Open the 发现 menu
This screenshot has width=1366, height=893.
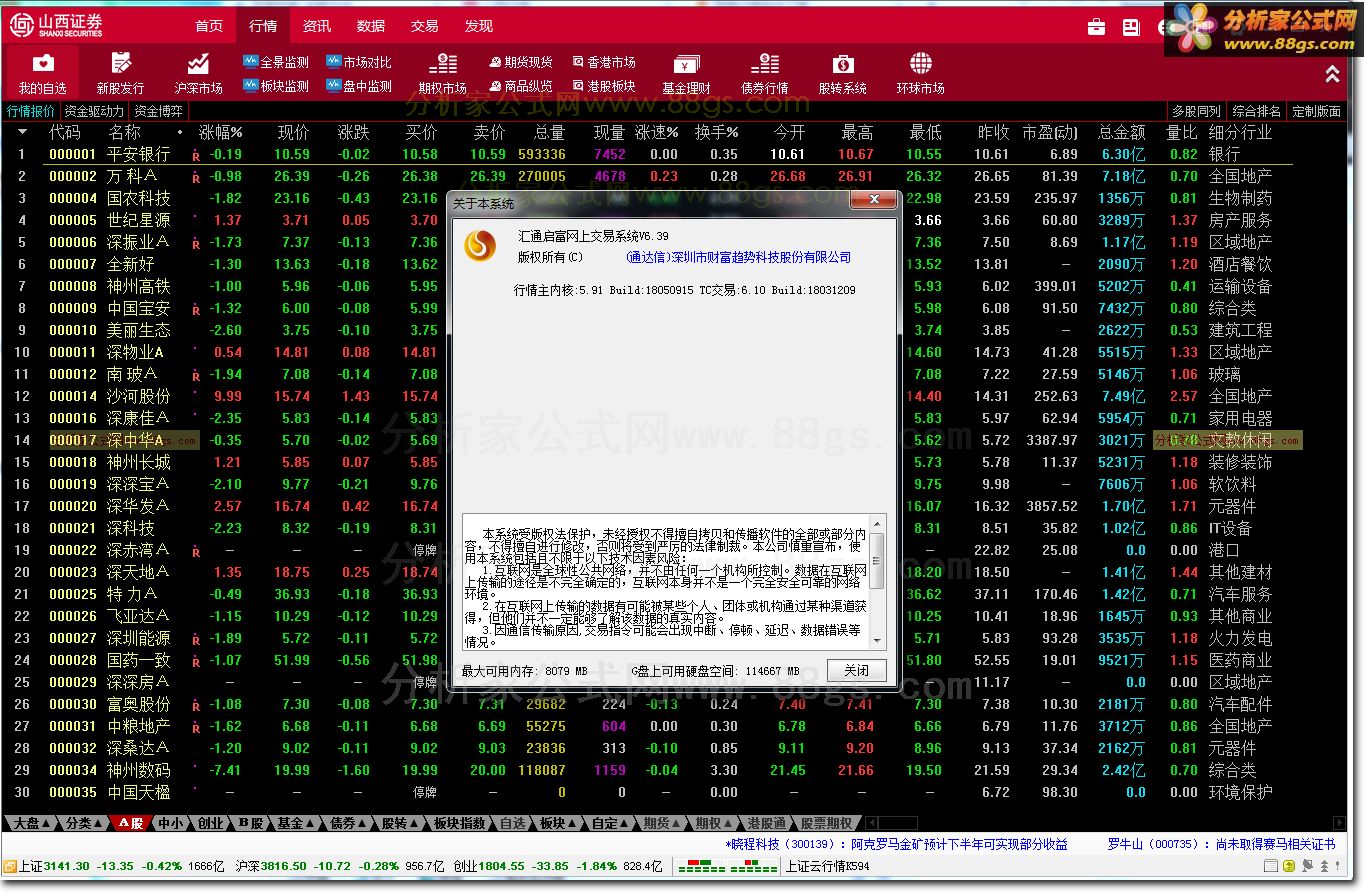point(479,26)
